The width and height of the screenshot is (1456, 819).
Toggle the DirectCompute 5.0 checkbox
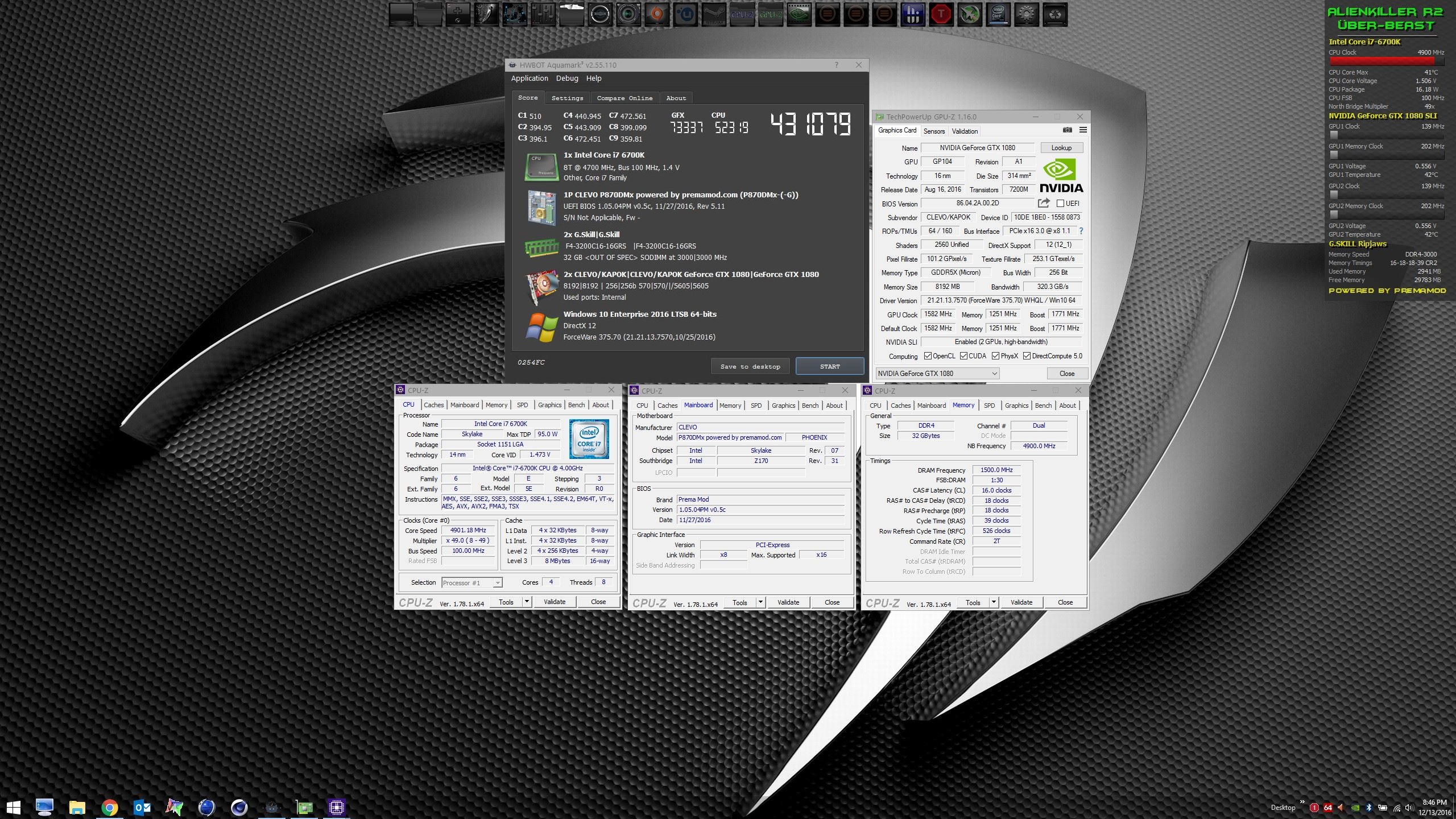(1027, 356)
